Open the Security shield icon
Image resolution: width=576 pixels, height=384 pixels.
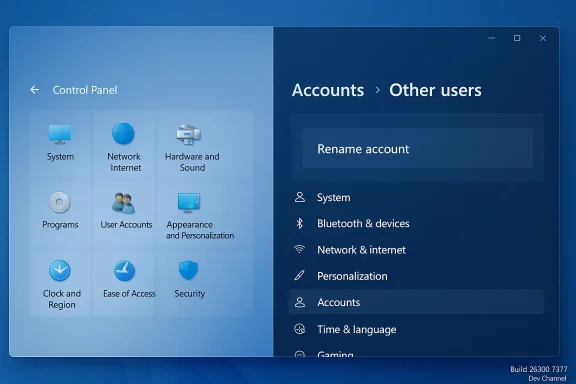coord(188,270)
